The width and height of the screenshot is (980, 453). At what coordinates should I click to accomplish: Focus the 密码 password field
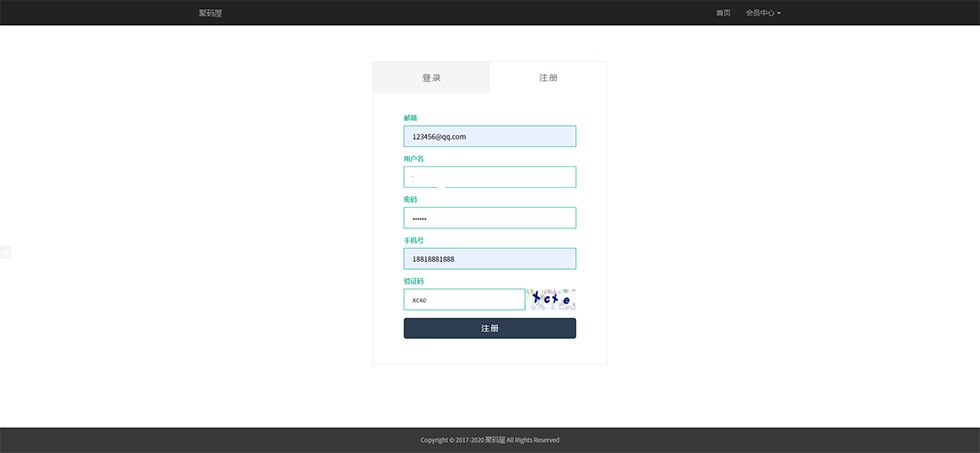(x=490, y=218)
